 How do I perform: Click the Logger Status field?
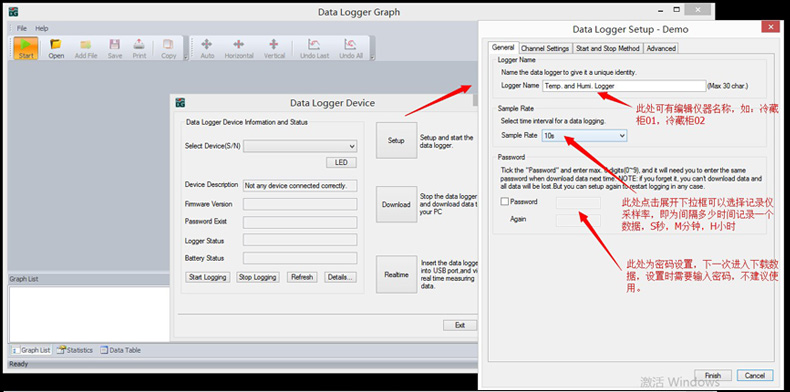coord(300,240)
